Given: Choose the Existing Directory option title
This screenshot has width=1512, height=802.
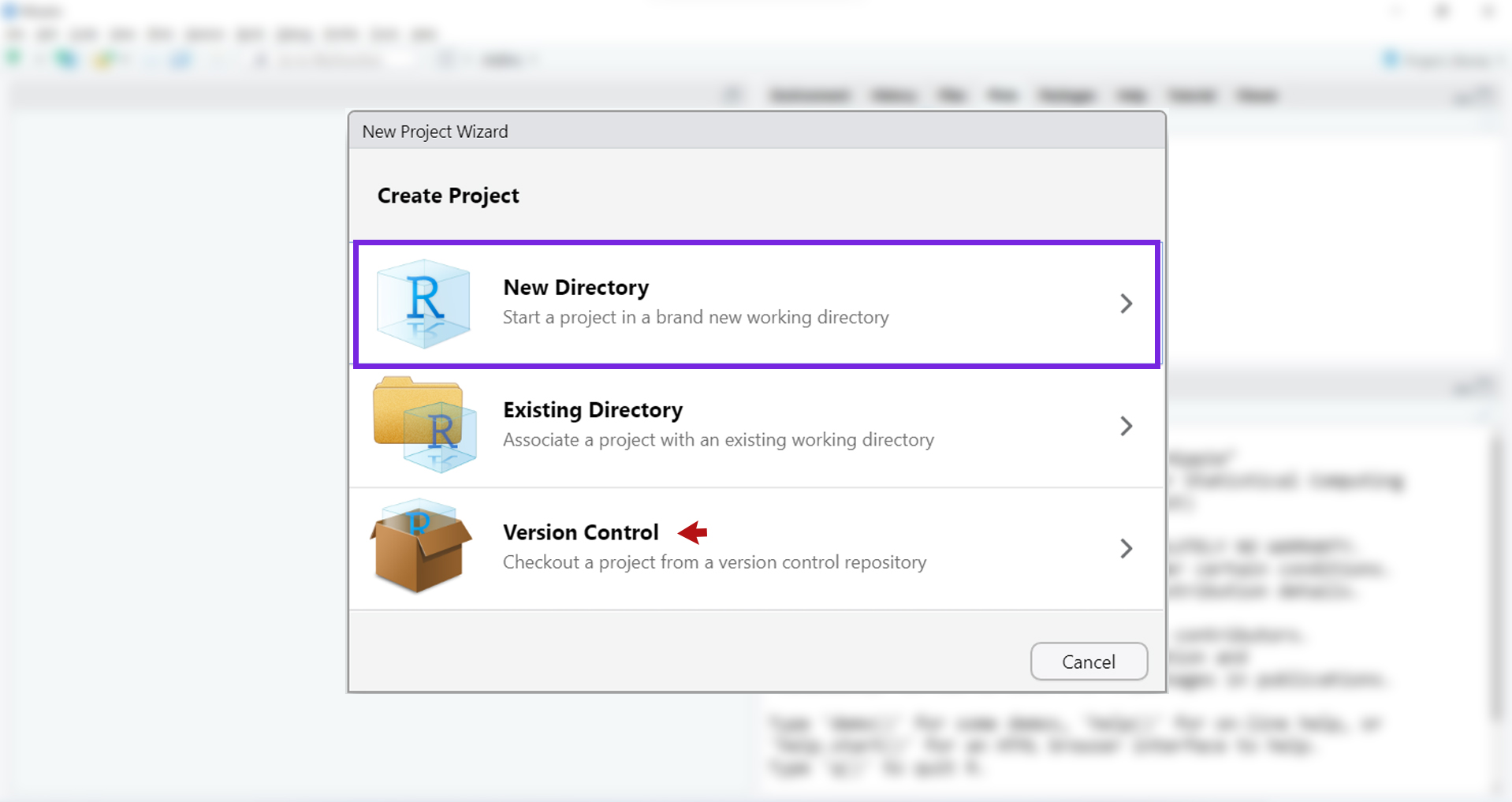Looking at the screenshot, I should click(x=593, y=410).
